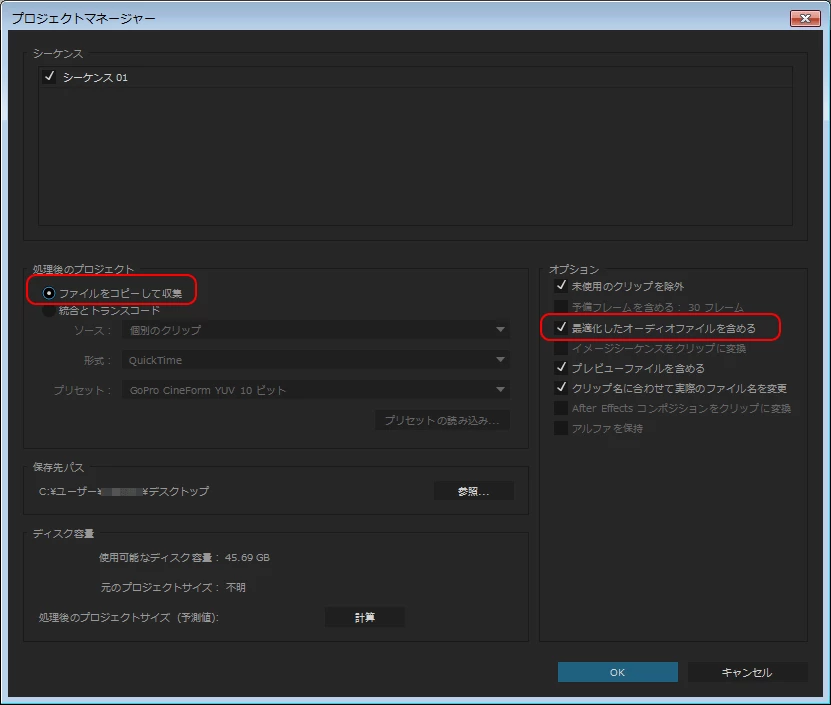
Task: Toggle クリップ名に合わせて実際のファイル名を変更 checkbox
Action: coord(561,388)
